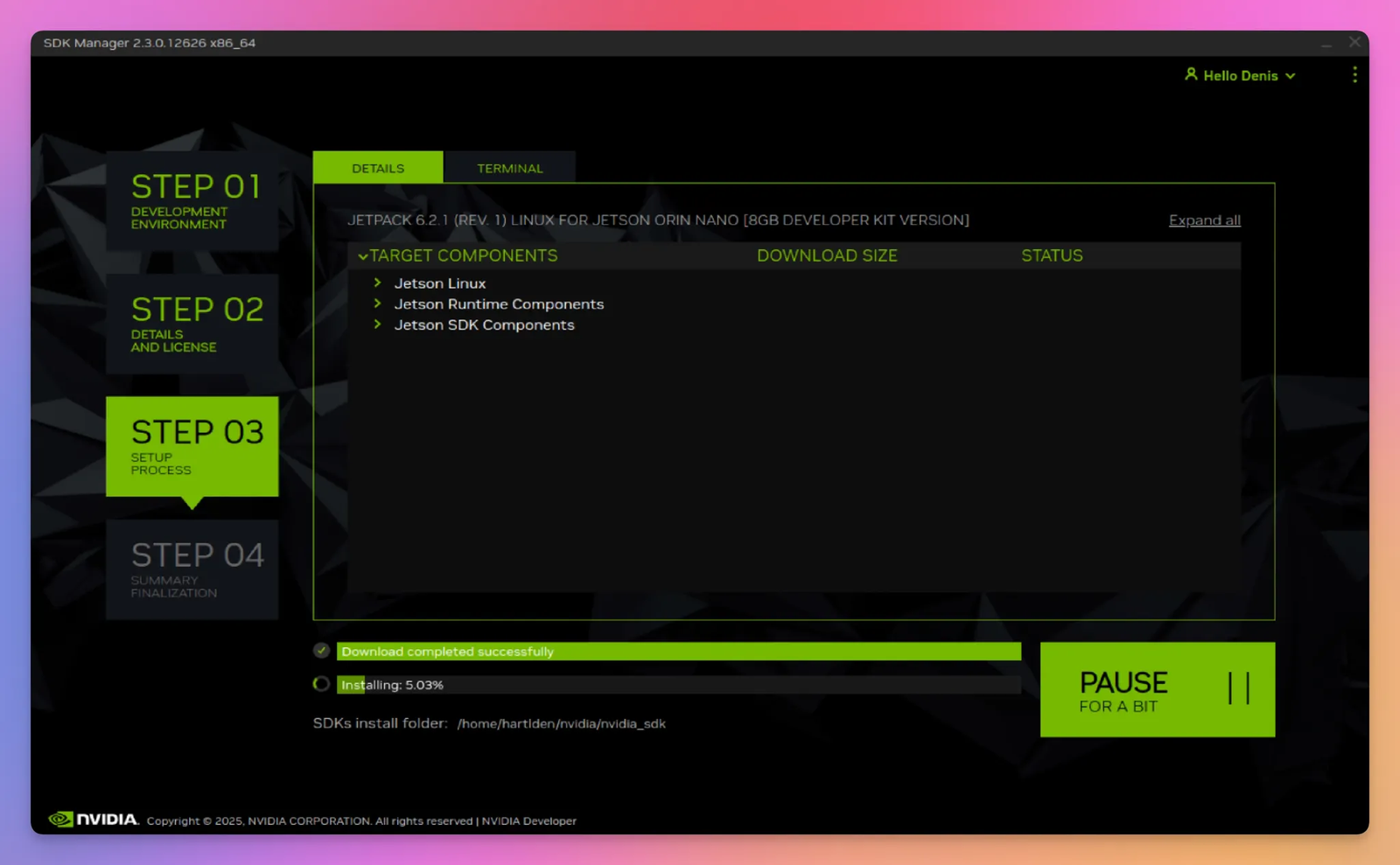1400x865 pixels.
Task: Click the NVIDIA logo in the footer
Action: 93,820
